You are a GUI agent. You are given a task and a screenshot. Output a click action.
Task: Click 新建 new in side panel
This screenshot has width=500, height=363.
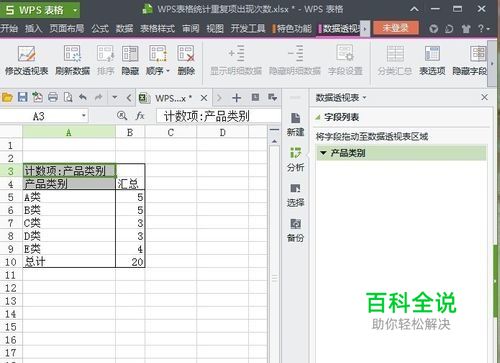pos(295,124)
